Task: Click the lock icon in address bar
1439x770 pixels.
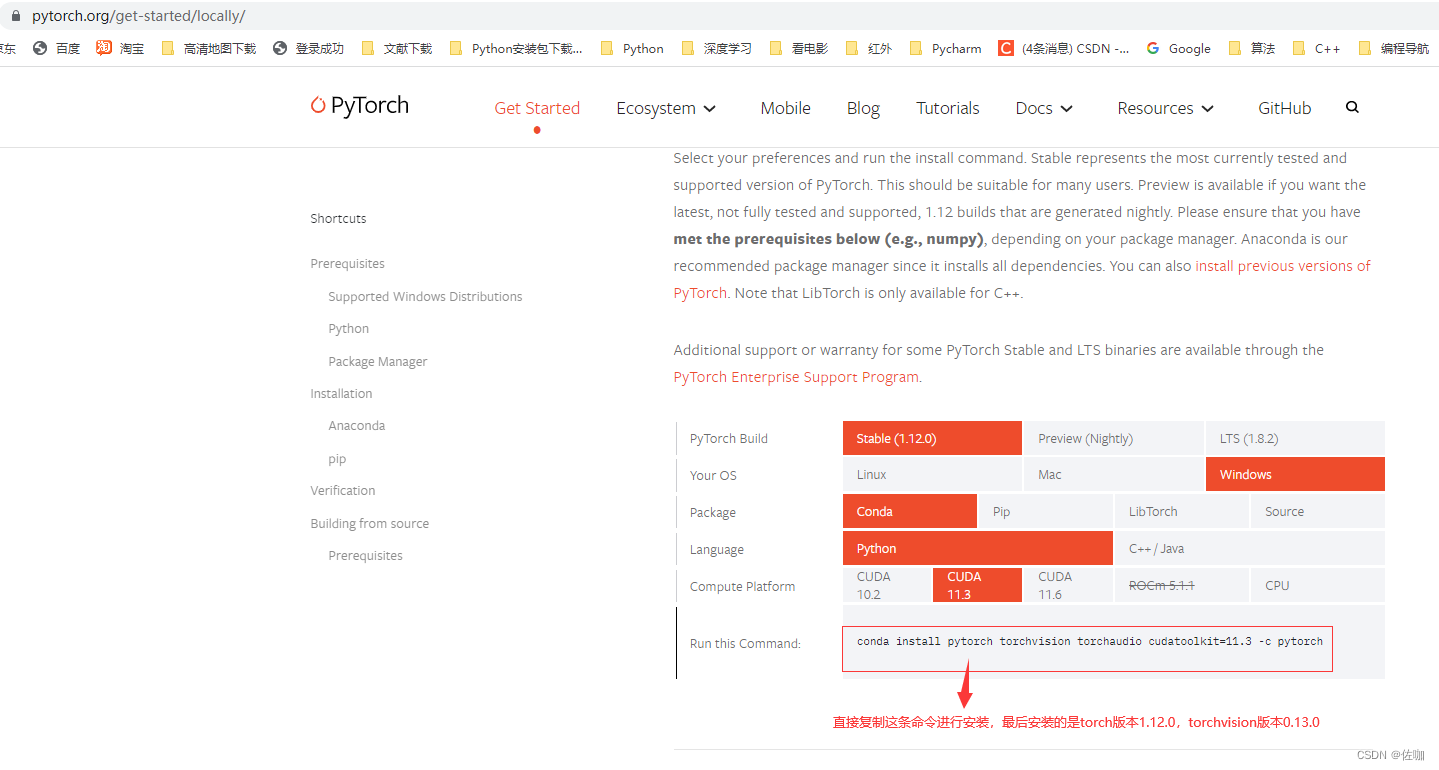Action: tap(15, 16)
